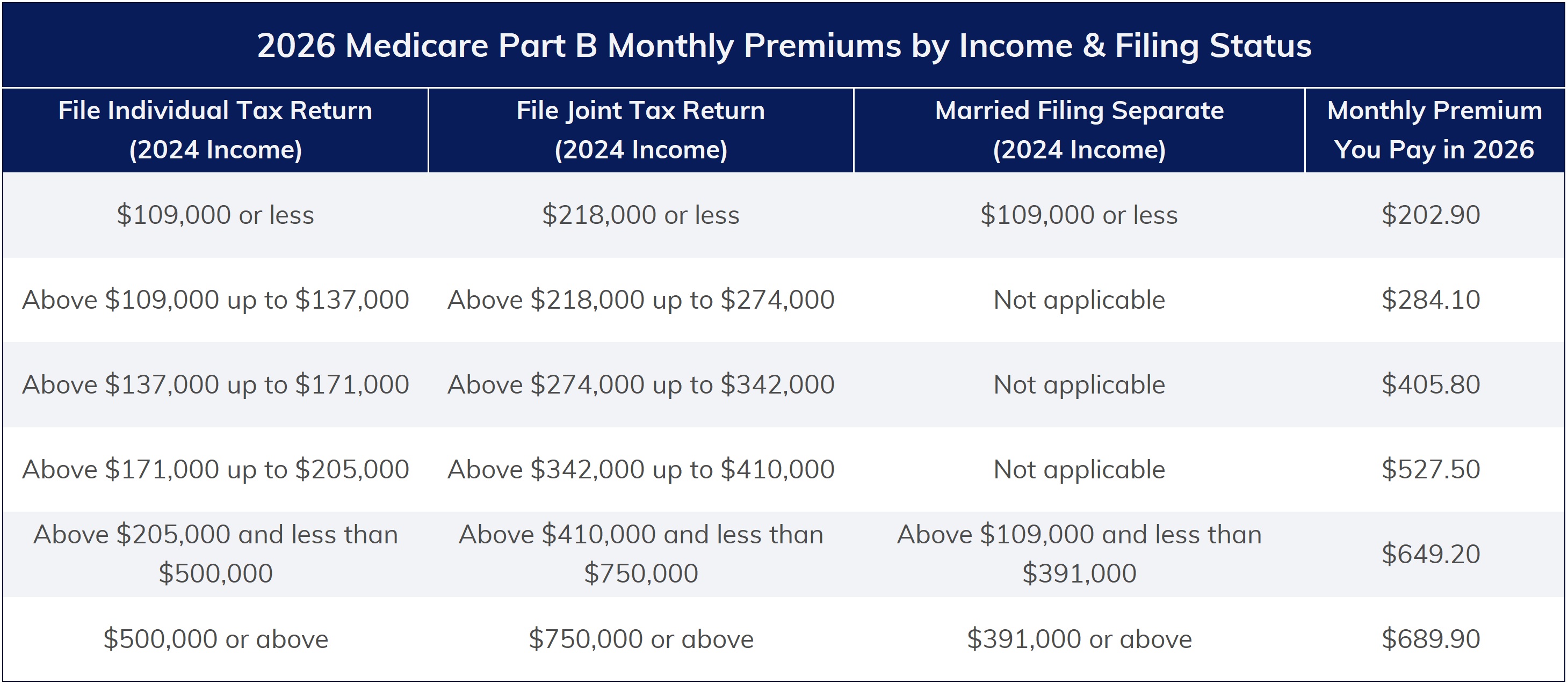Click the "Monthly Premium You Pay in 2026" header
The image size is (1568, 684).
(1434, 129)
